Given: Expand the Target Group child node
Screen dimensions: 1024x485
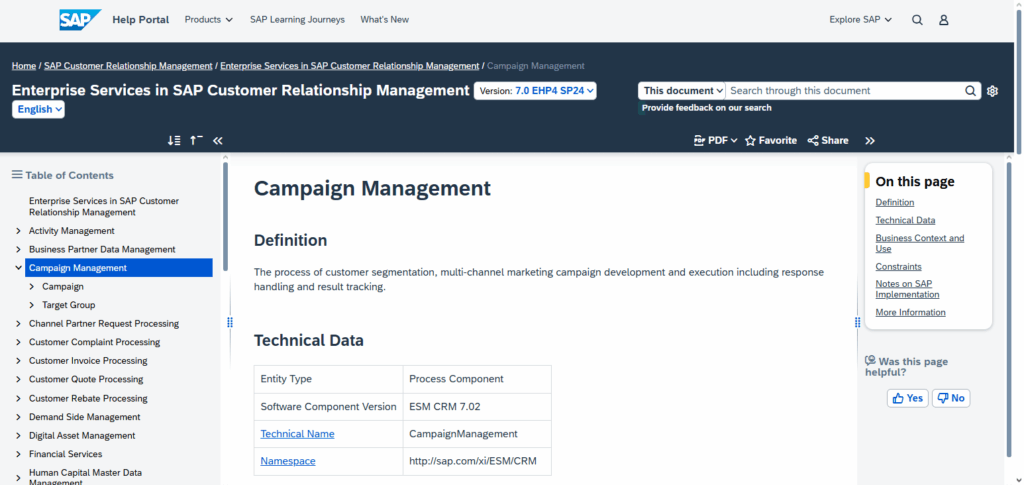Looking at the screenshot, I should tap(31, 305).
